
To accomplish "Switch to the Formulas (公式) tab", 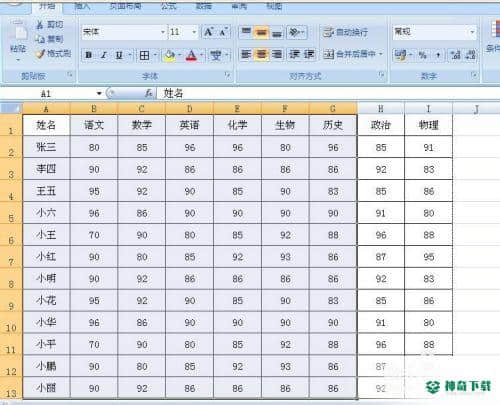I will [169, 6].
